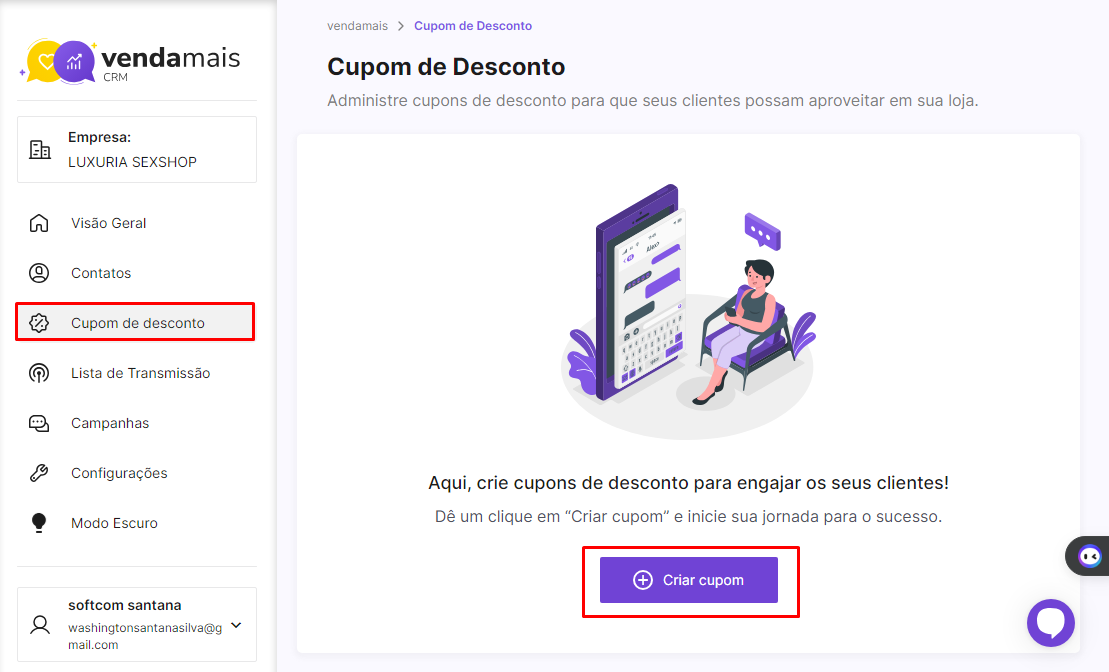The image size is (1109, 672).
Task: Click the lightbulb icon for Modo Escuro
Action: pyautogui.click(x=39, y=523)
